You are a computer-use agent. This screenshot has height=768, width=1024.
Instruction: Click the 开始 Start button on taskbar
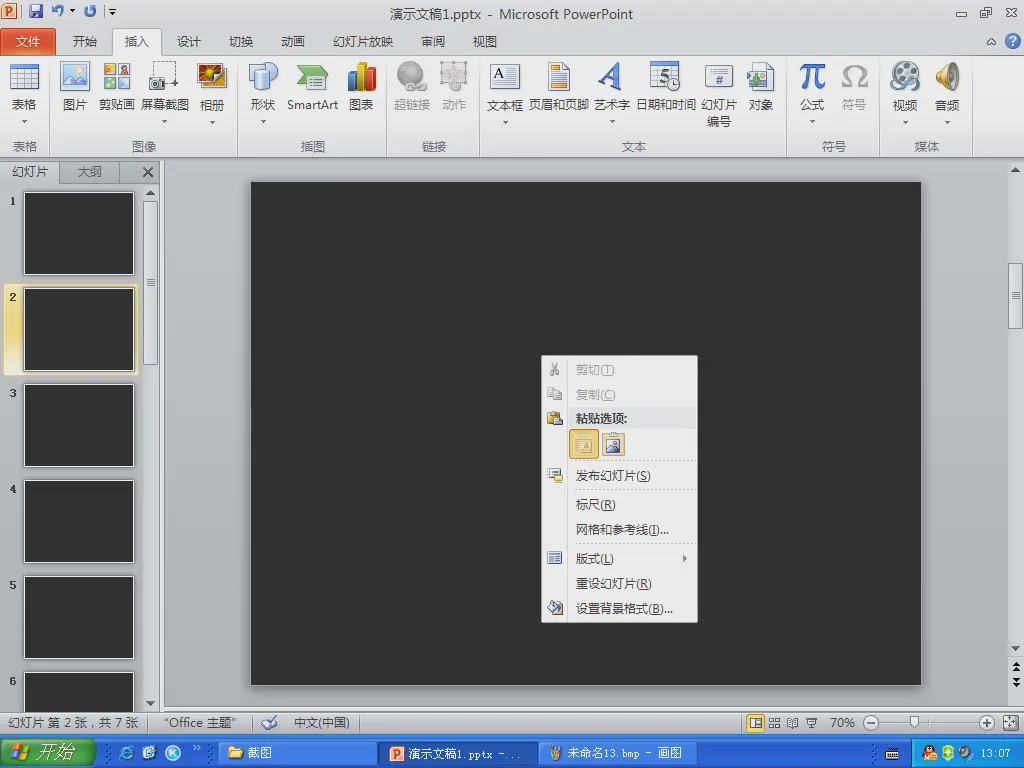[x=47, y=753]
